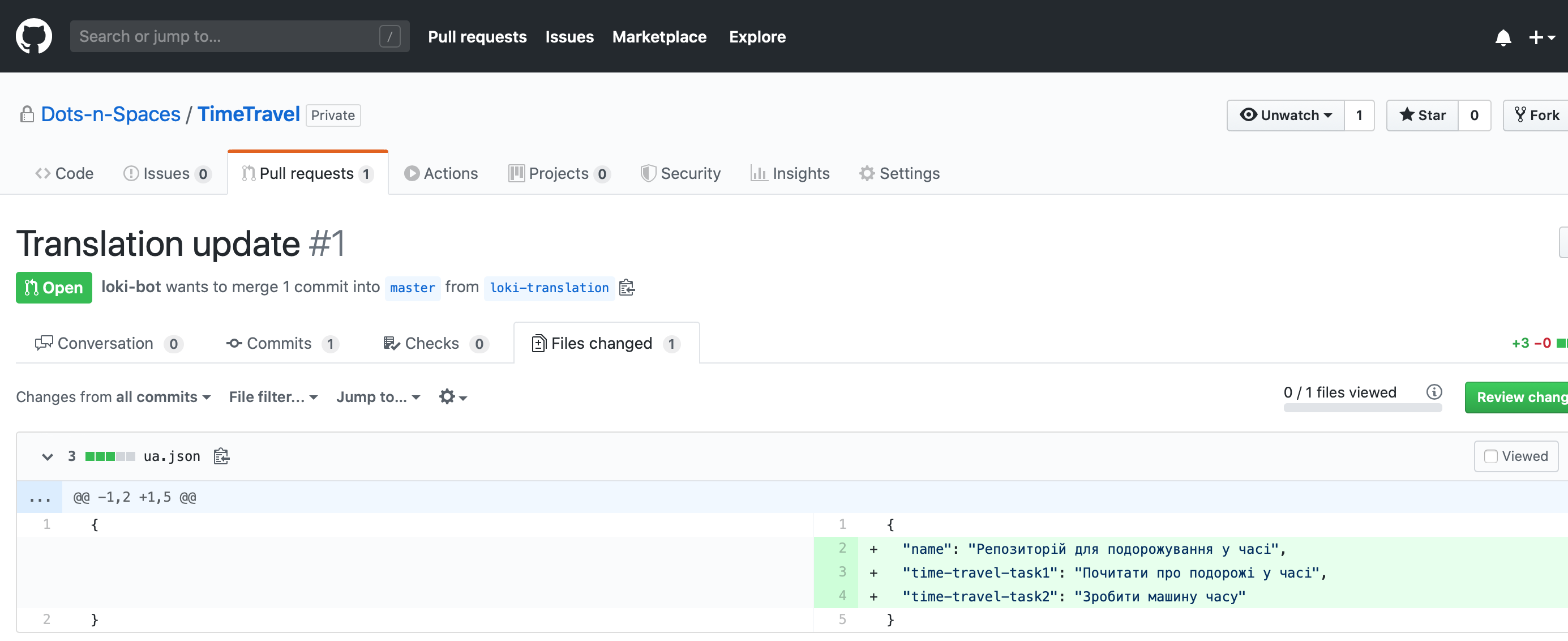Copy the ua.json file path
The image size is (1568, 641).
coord(221,456)
